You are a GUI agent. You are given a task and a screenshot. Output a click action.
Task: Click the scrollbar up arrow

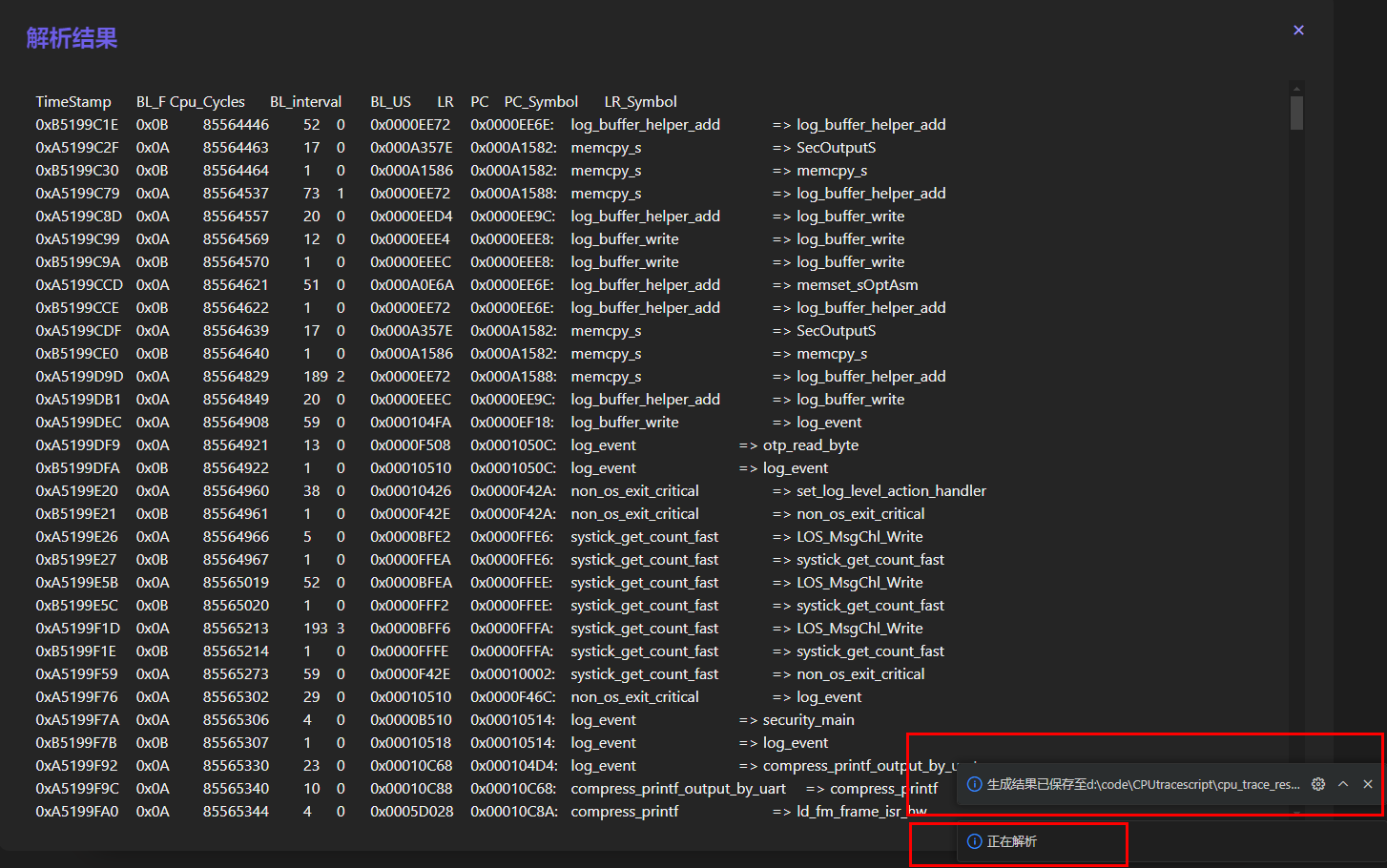(x=1296, y=89)
